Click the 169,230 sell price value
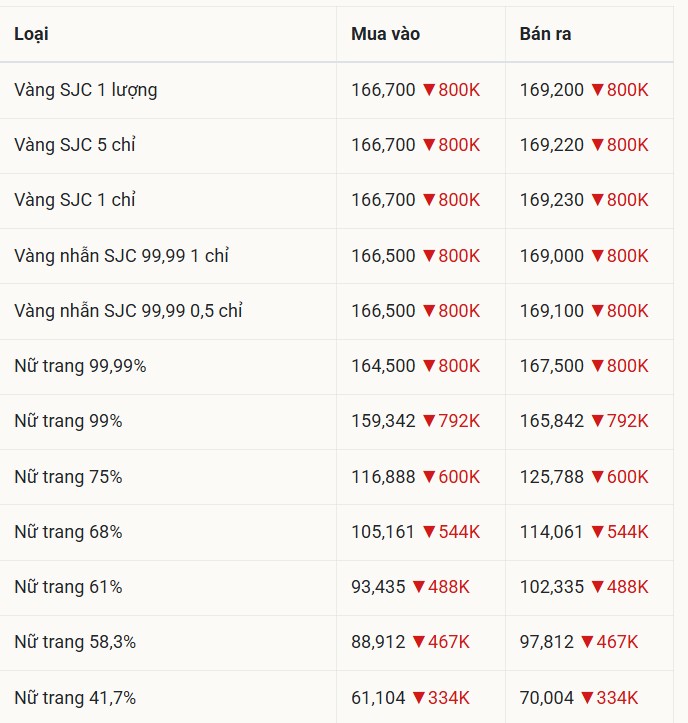This screenshot has height=723, width=688. click(551, 200)
